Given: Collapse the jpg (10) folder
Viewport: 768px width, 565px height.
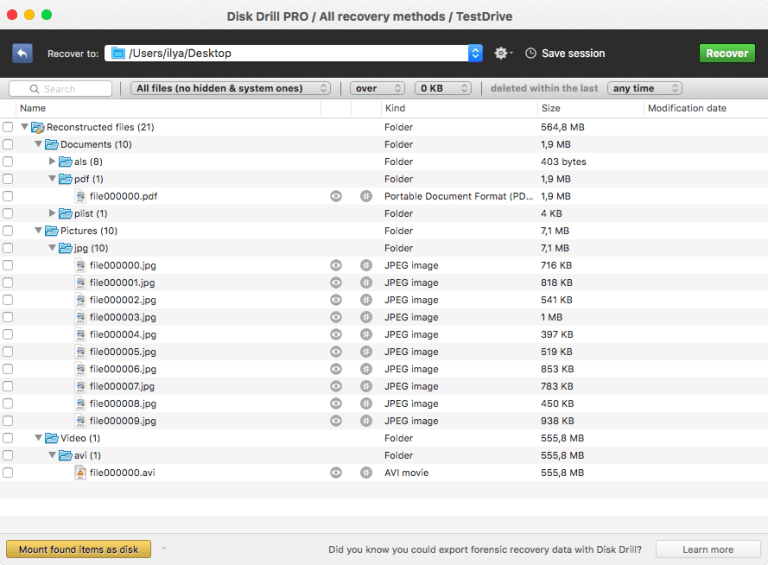Looking at the screenshot, I should (52, 248).
